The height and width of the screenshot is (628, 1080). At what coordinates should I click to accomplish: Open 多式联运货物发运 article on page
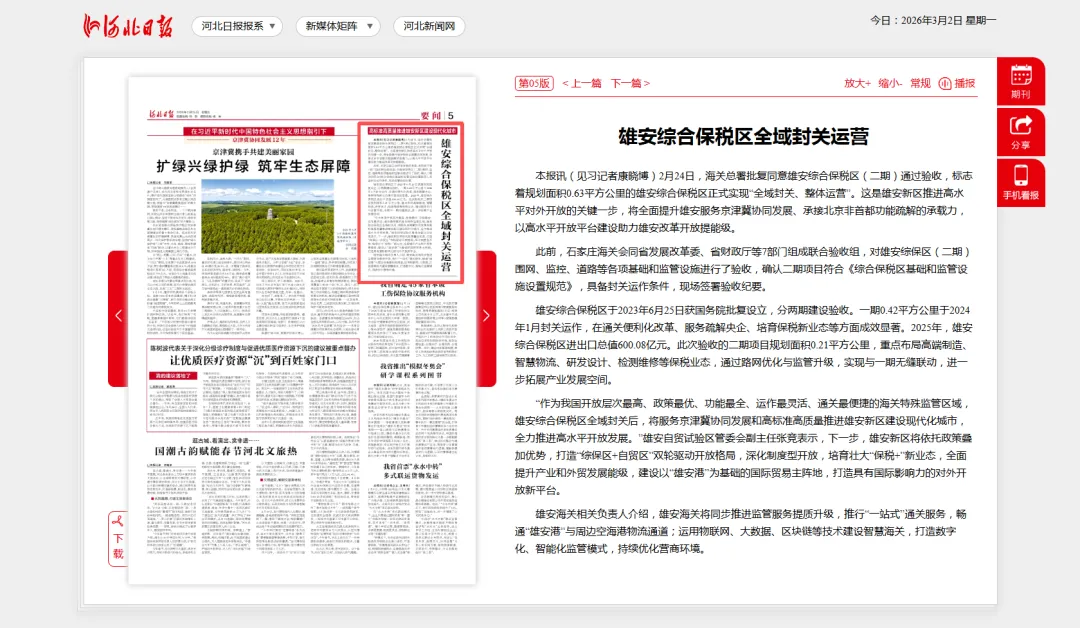click(412, 475)
